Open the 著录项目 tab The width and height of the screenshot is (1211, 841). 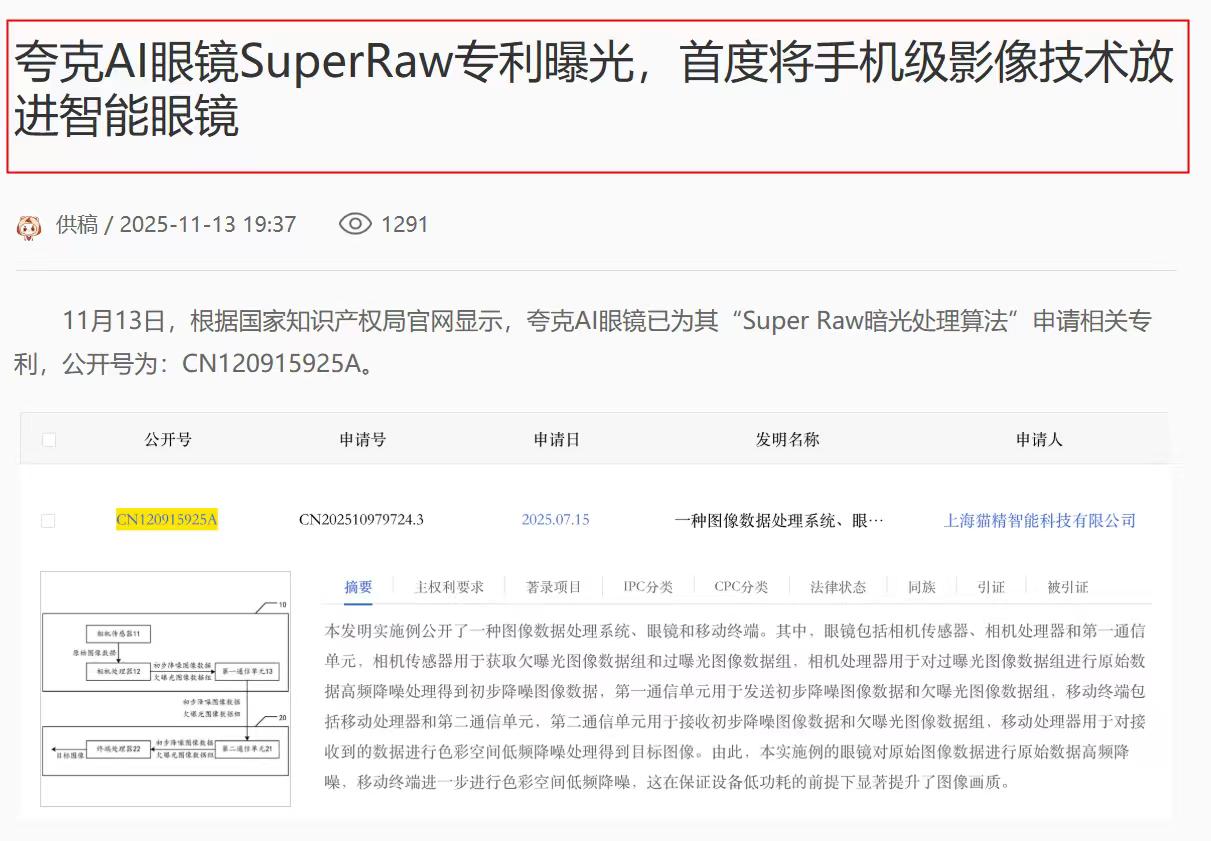click(554, 587)
